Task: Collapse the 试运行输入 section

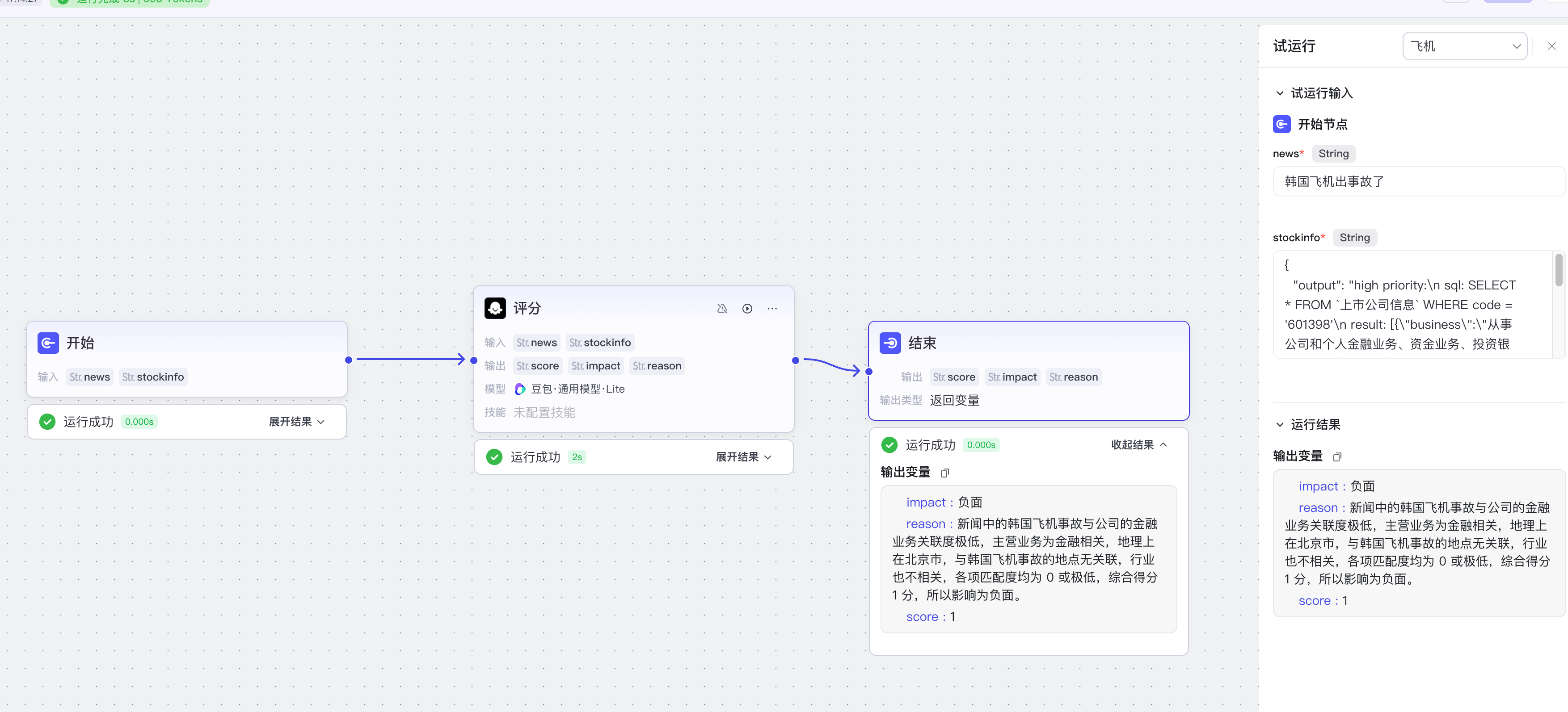Action: coord(1280,93)
